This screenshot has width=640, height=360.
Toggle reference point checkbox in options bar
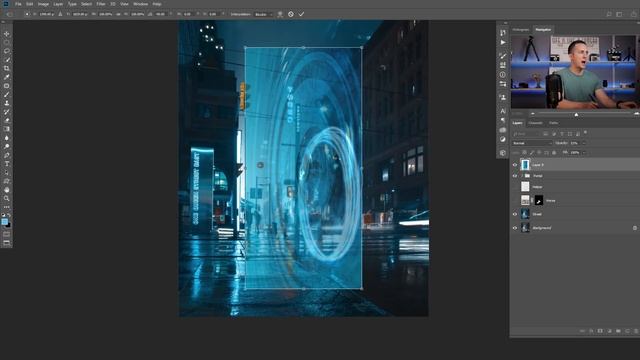coord(27,14)
